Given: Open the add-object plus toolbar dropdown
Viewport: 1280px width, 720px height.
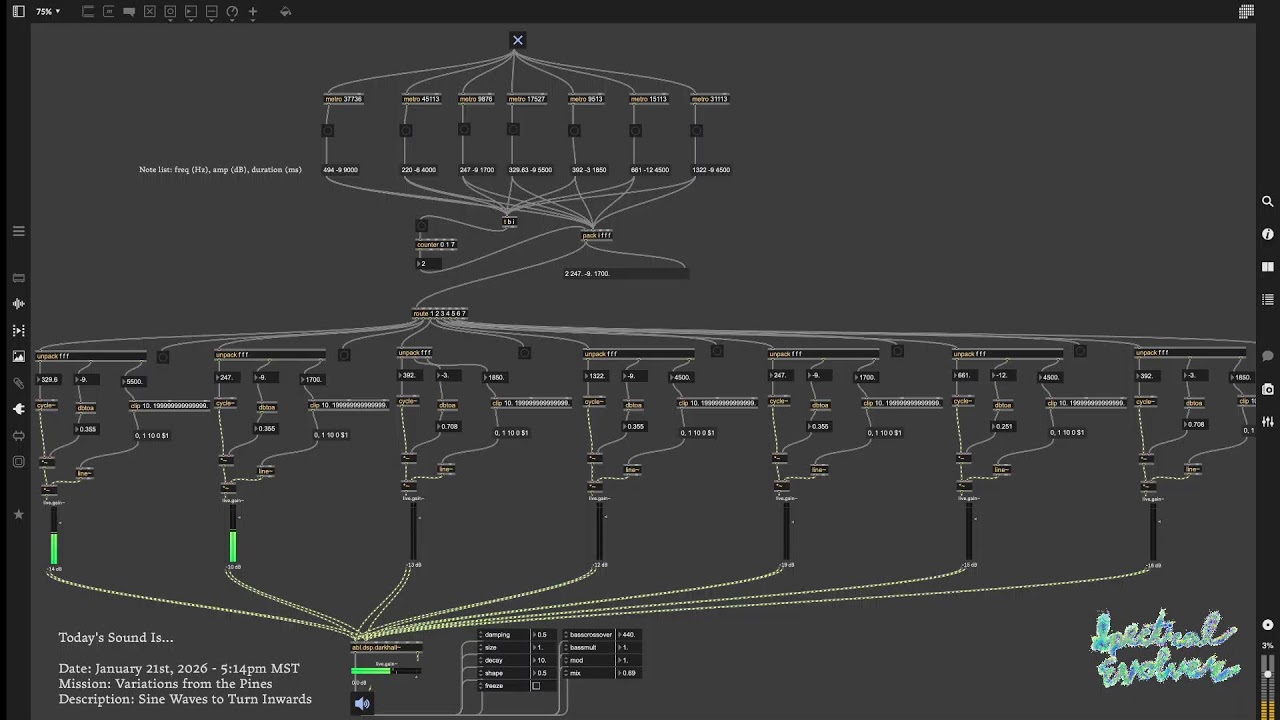Looking at the screenshot, I should click(253, 12).
